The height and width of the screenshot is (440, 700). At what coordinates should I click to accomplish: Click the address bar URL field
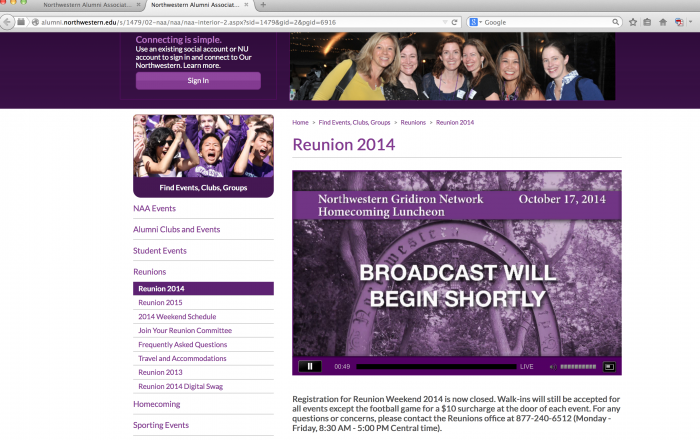(x=239, y=22)
